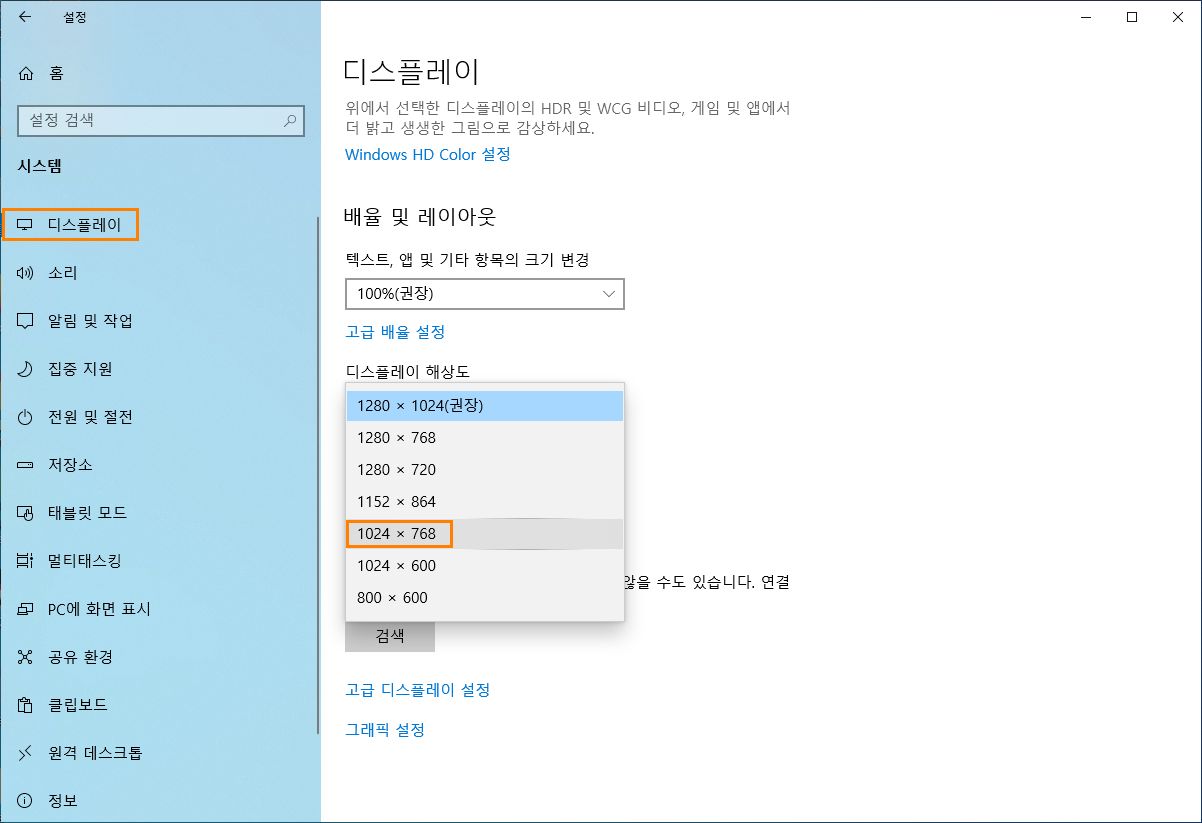Select the 1024 × 768 resolution option
This screenshot has height=823, width=1202.
pyautogui.click(x=399, y=533)
